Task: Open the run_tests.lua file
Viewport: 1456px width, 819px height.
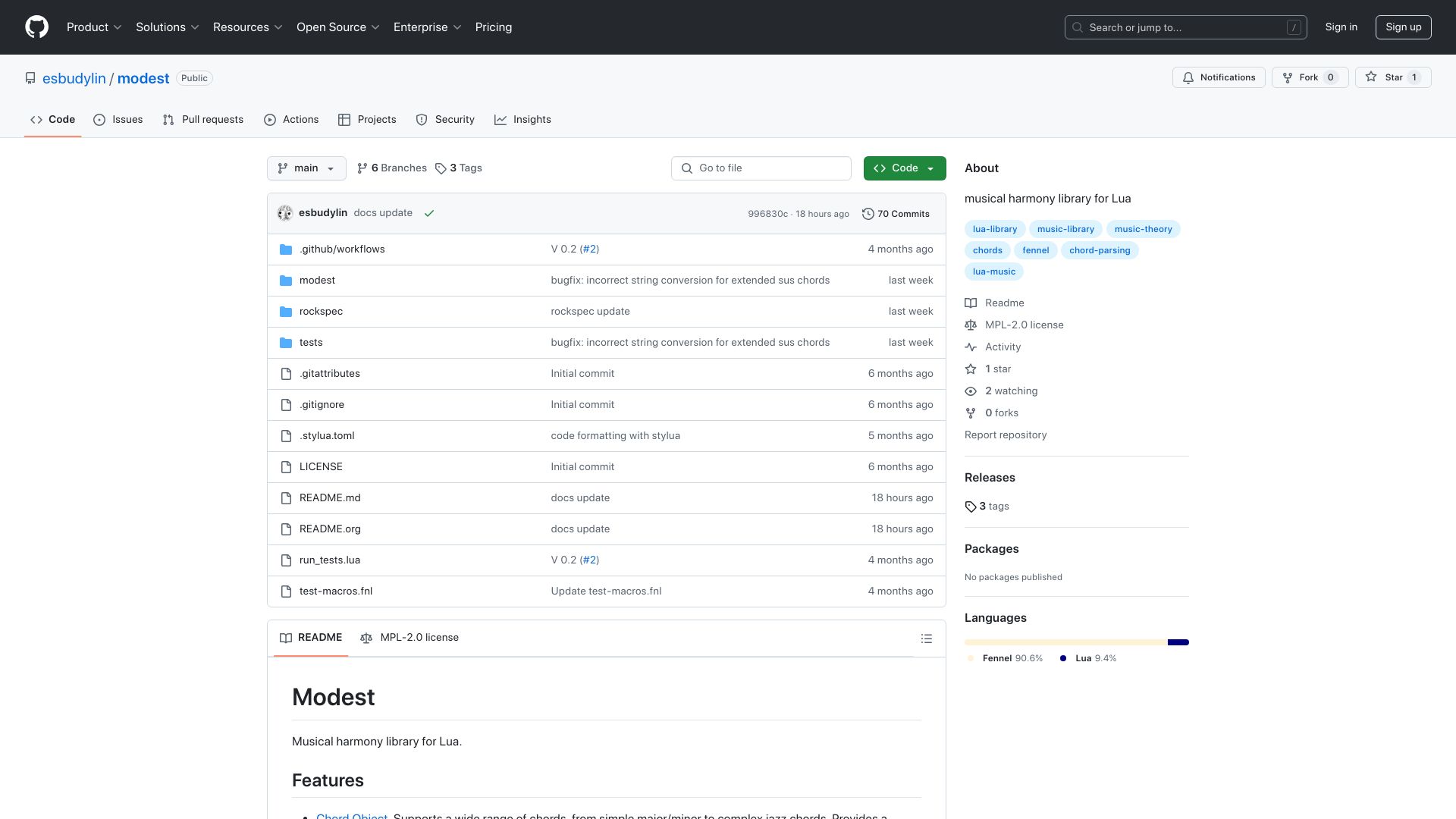Action: point(330,560)
